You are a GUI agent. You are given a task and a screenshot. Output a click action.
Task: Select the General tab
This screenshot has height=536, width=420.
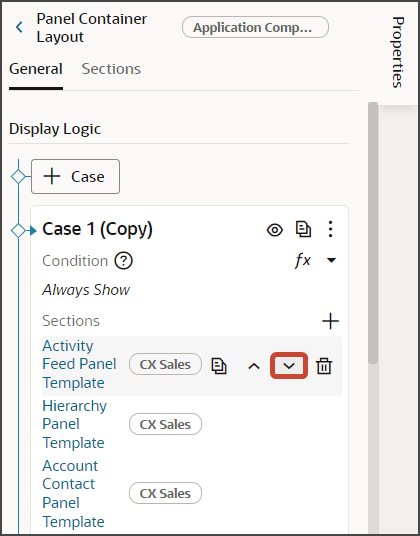pos(36,69)
